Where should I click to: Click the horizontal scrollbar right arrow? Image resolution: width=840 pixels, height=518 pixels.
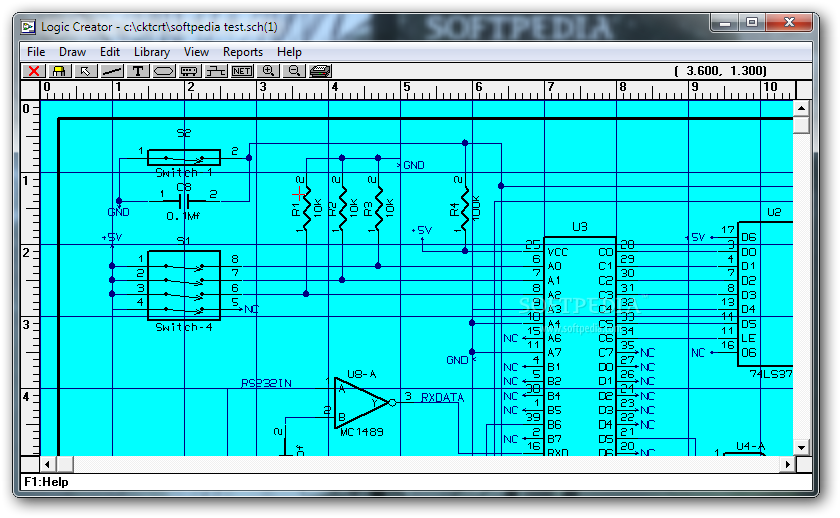787,464
